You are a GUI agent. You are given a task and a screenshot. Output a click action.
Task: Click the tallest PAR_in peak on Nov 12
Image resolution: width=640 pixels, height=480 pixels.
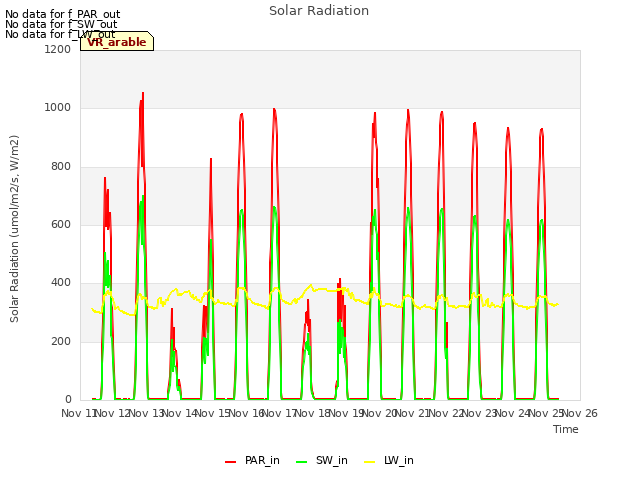143,93
